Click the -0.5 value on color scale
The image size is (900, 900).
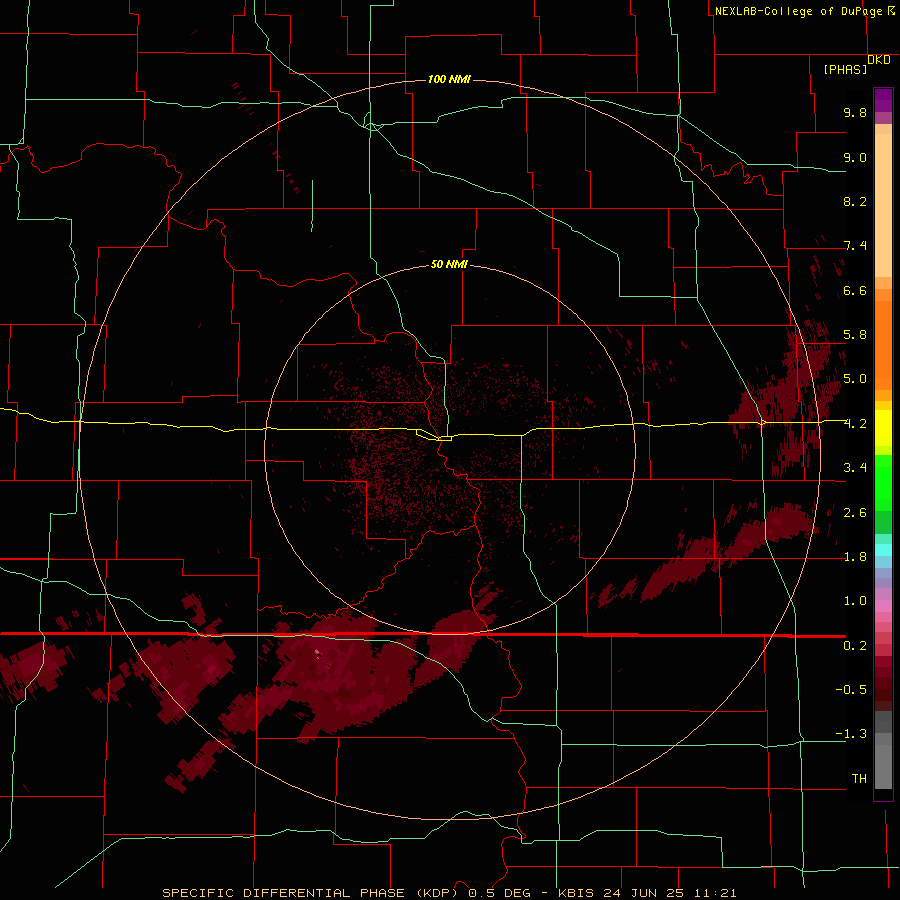click(851, 690)
